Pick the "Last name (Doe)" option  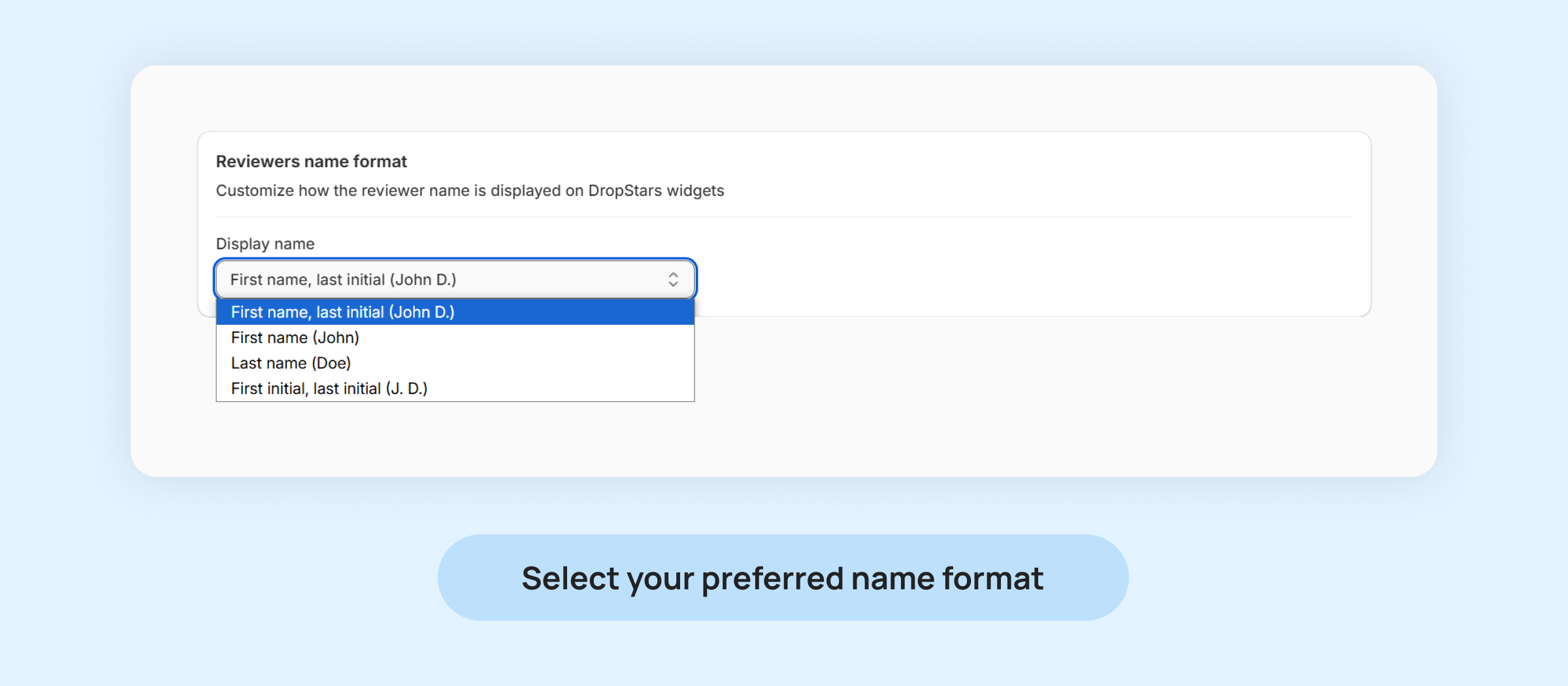point(291,363)
